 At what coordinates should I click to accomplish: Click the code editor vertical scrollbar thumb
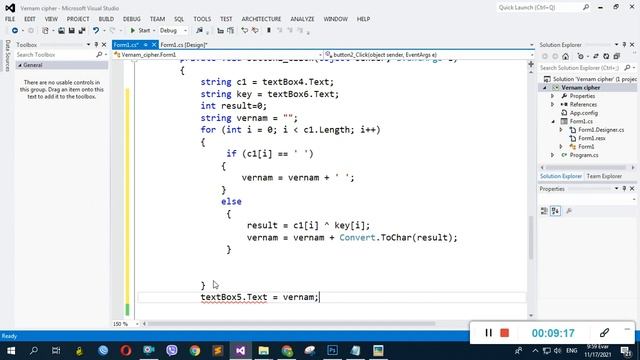(x=531, y=238)
